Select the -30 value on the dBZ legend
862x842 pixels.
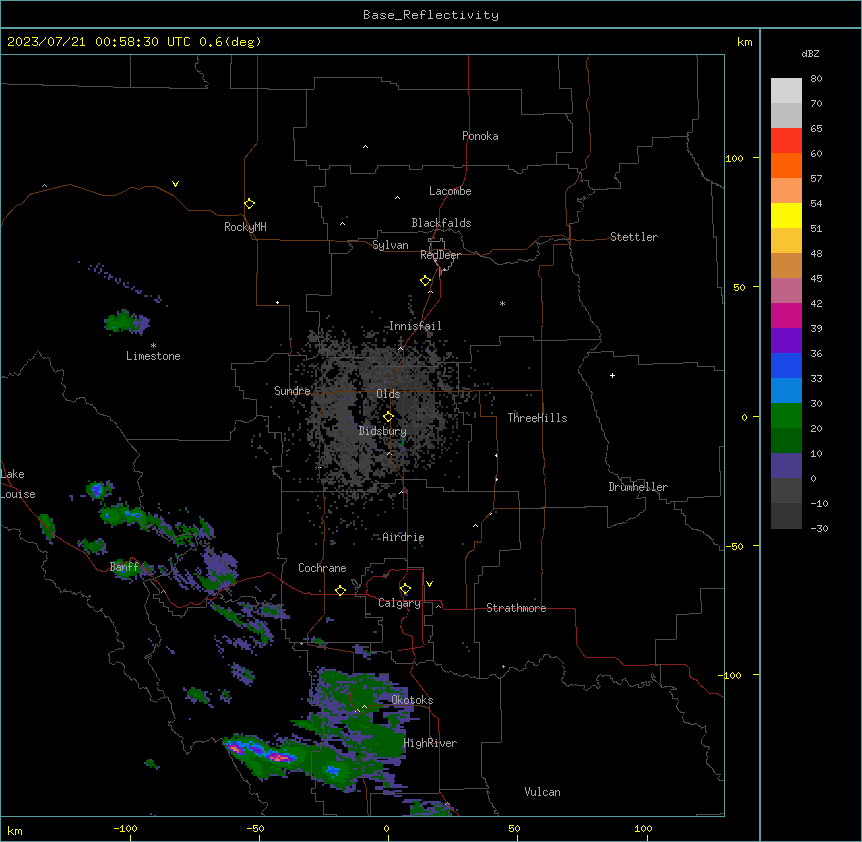click(x=819, y=529)
